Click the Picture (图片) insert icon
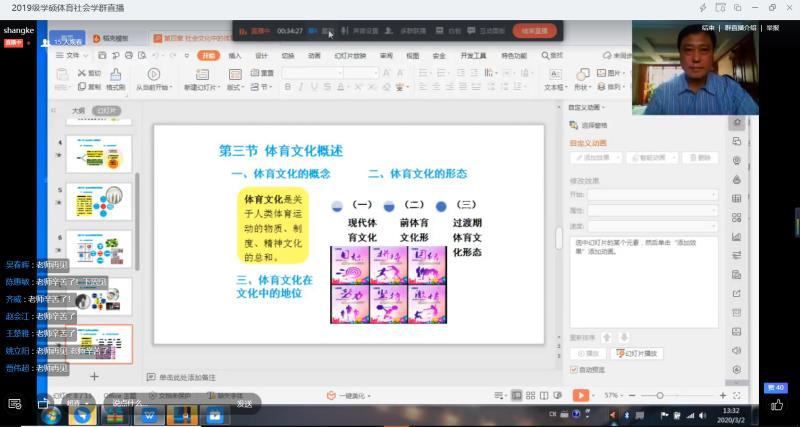 tap(602, 73)
